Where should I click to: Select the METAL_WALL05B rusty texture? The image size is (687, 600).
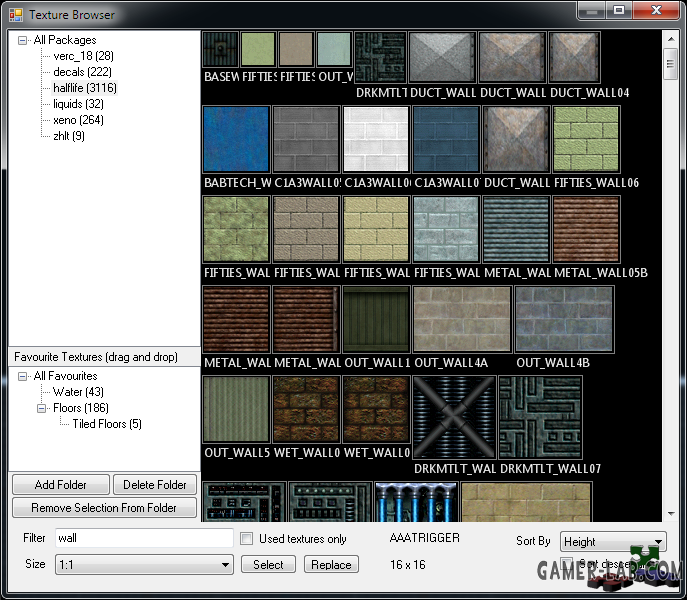[586, 230]
